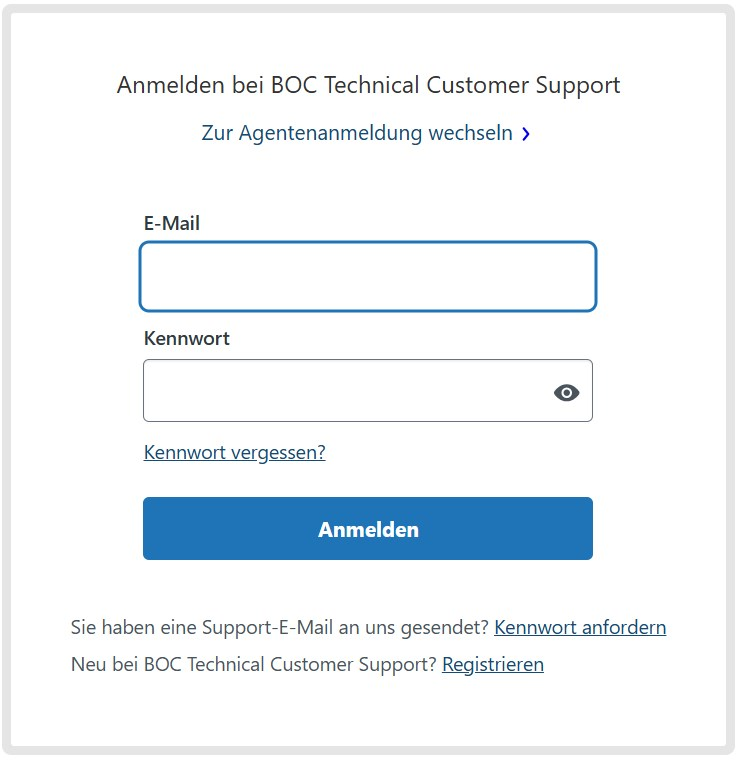Image resolution: width=743 pixels, height=765 pixels.
Task: Click the blue Anmelden button
Action: point(367,528)
